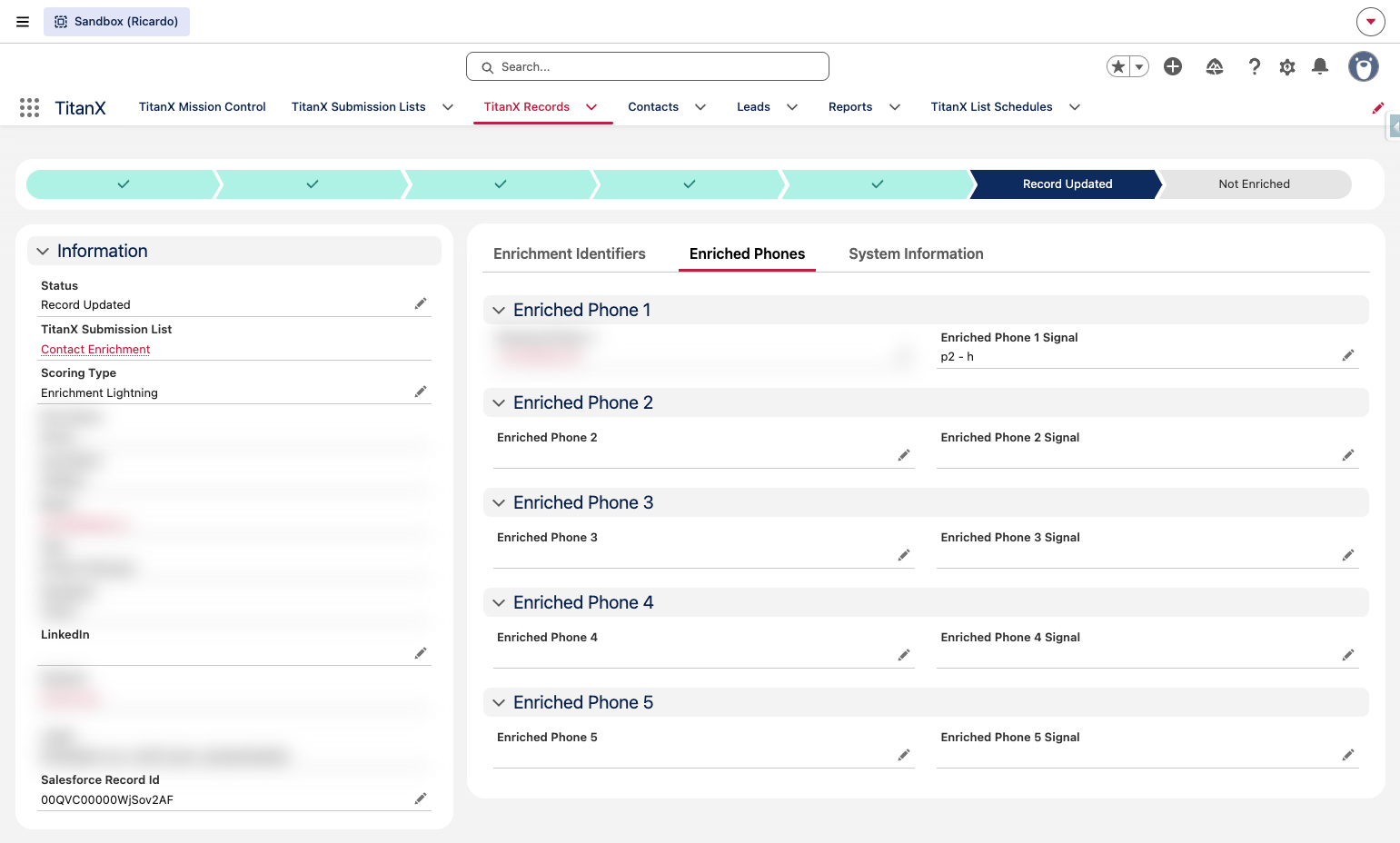Open the Reports tab dropdown chevron

click(x=895, y=107)
